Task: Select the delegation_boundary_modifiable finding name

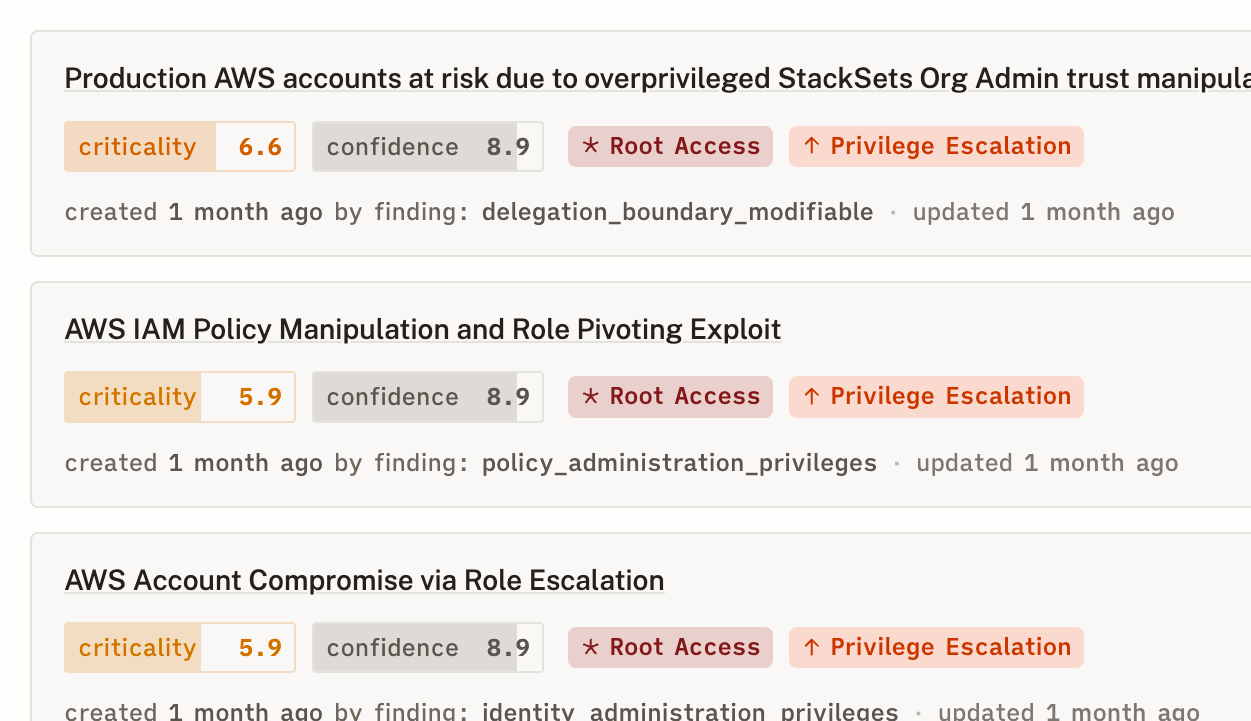Action: coord(677,212)
